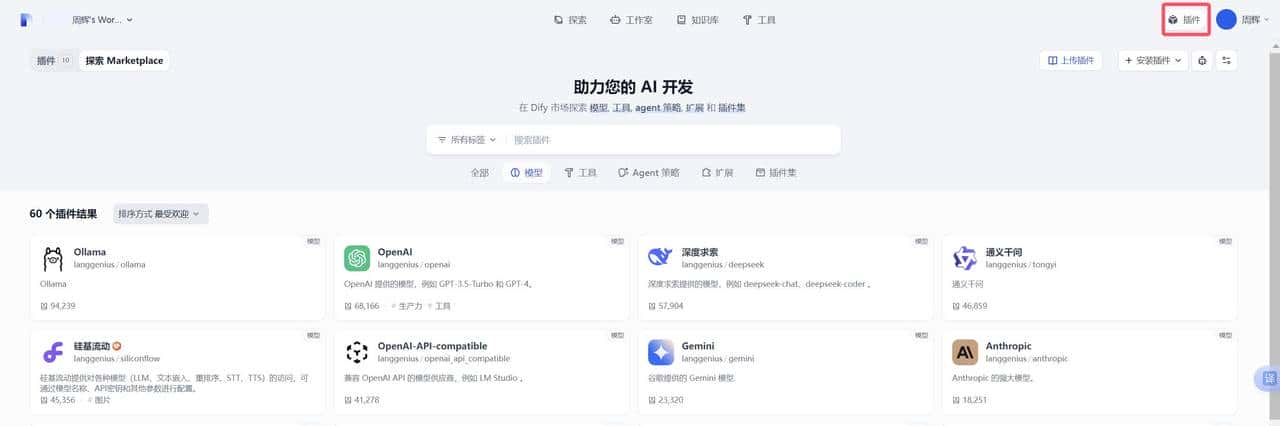Image resolution: width=1280 pixels, height=426 pixels.
Task: Click the 硅基流动 verified badge icon
Action: click(x=117, y=346)
